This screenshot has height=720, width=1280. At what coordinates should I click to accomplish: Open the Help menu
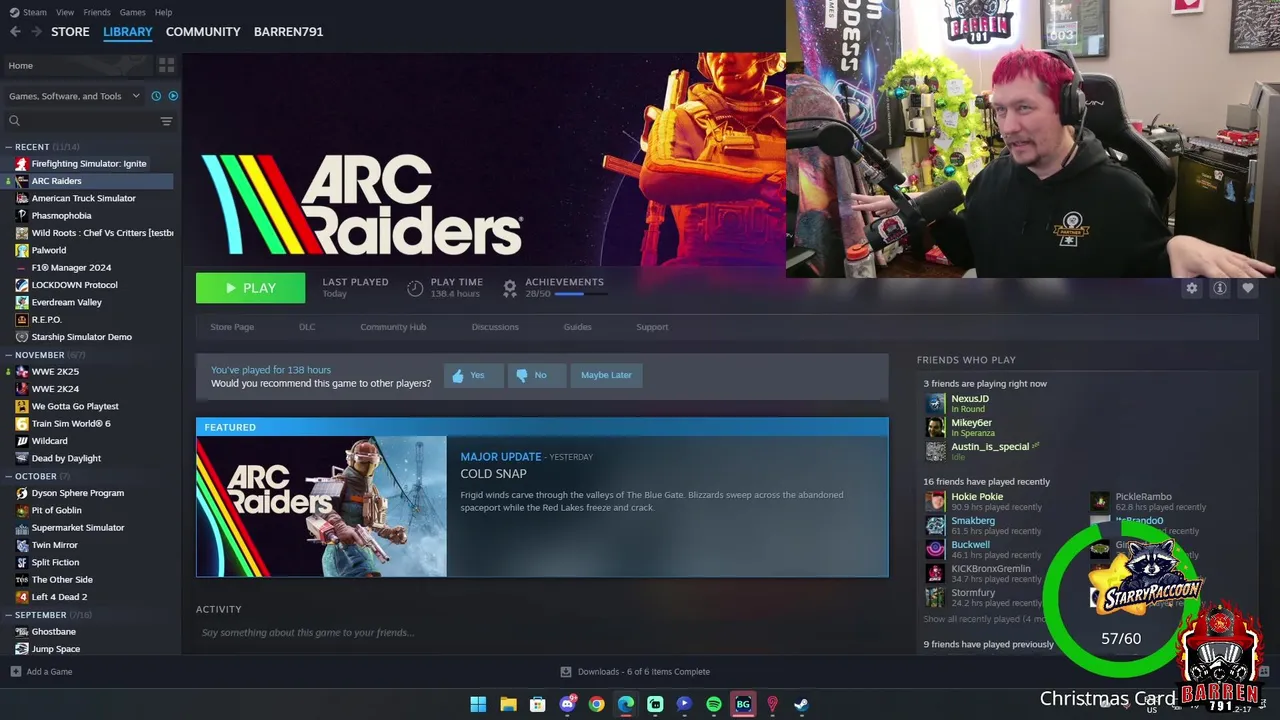tap(163, 12)
